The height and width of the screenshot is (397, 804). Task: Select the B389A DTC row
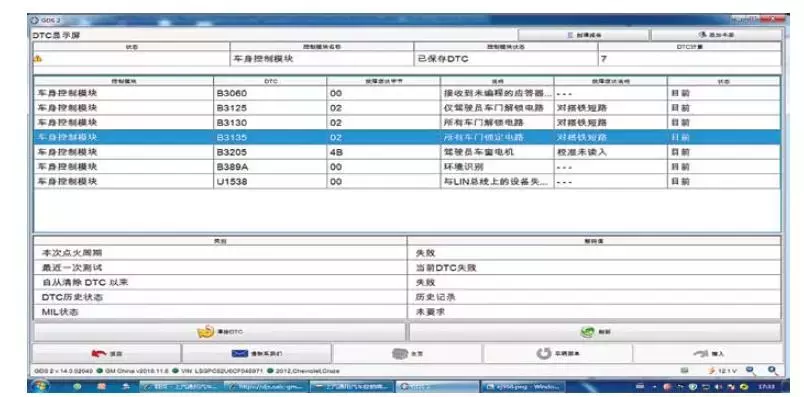[407, 167]
